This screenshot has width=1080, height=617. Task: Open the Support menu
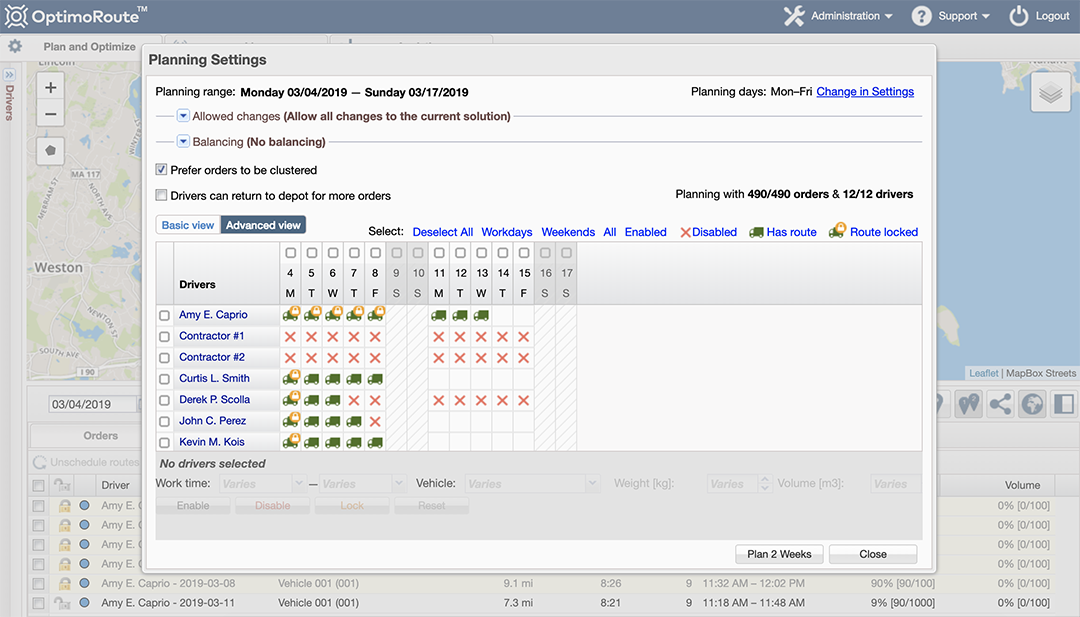950,16
